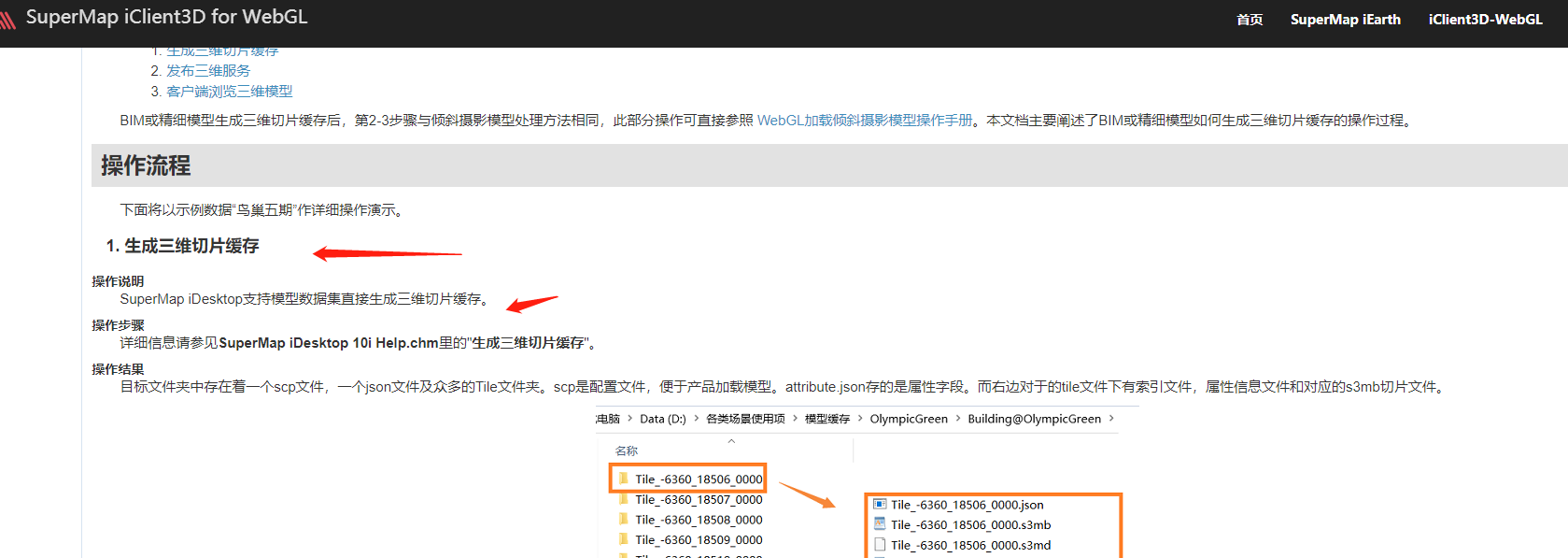Image resolution: width=1568 pixels, height=558 pixels.
Task: Click the folder icon beside Tile_-6360_18507_0000
Action: tap(623, 499)
